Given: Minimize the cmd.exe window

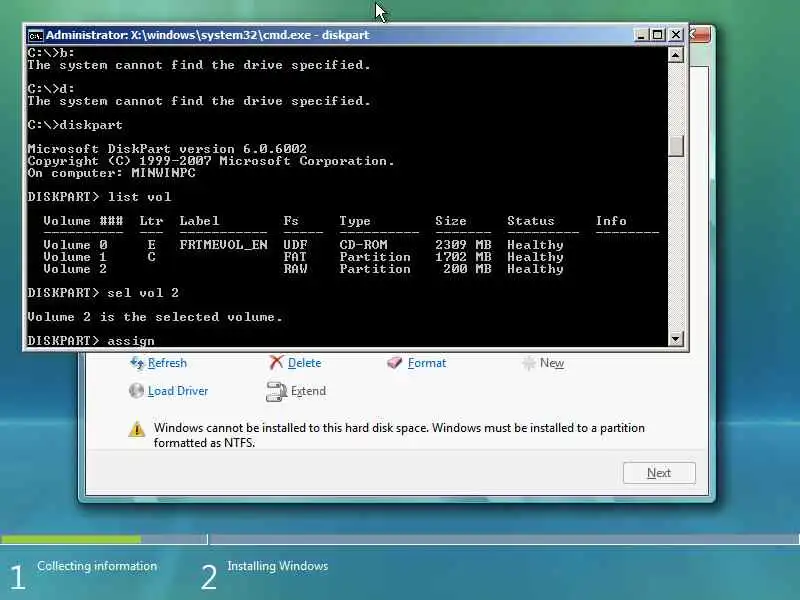Looking at the screenshot, I should (640, 35).
